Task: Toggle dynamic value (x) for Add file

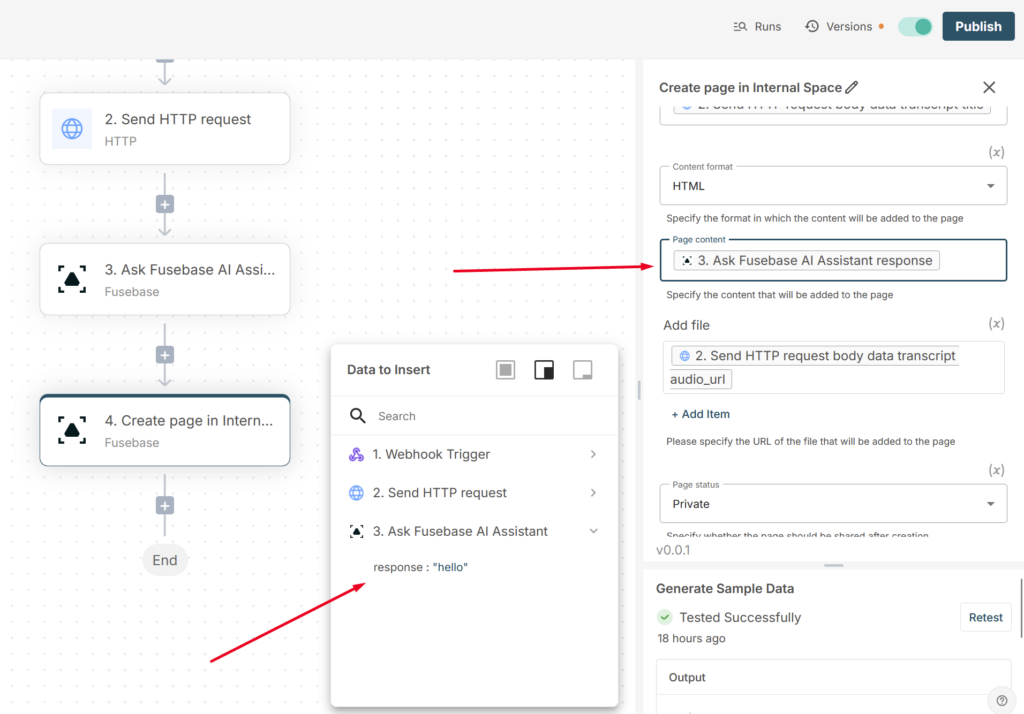Action: (996, 323)
